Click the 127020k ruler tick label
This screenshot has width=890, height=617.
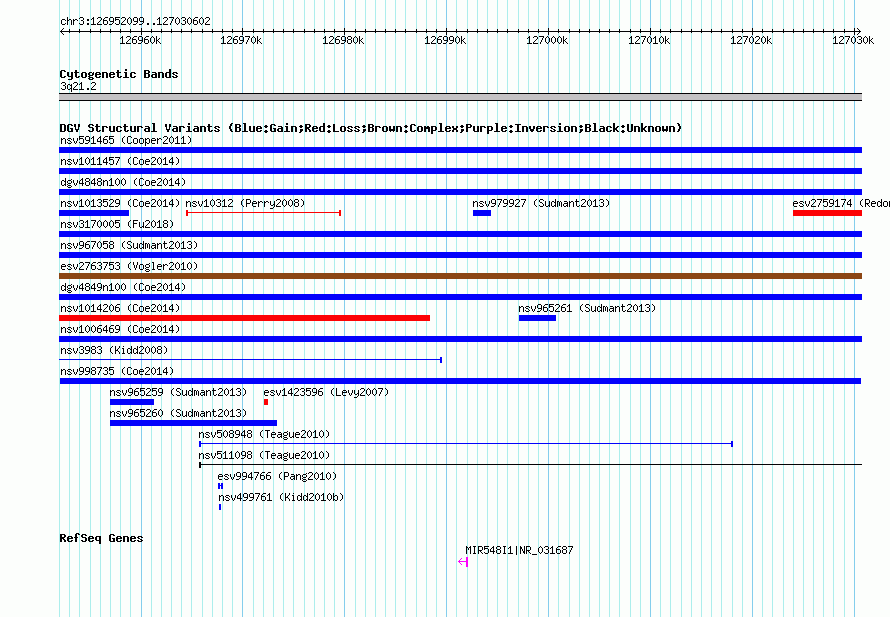751,40
